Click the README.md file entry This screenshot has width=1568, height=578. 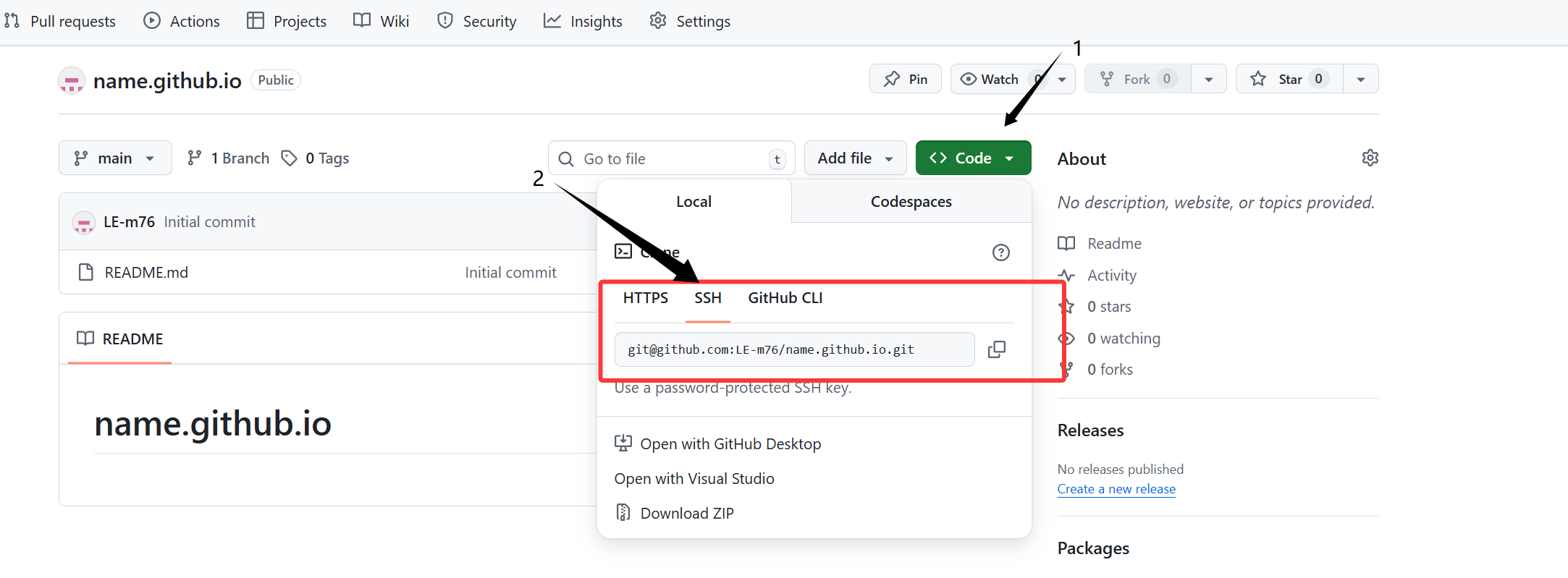[x=146, y=273]
